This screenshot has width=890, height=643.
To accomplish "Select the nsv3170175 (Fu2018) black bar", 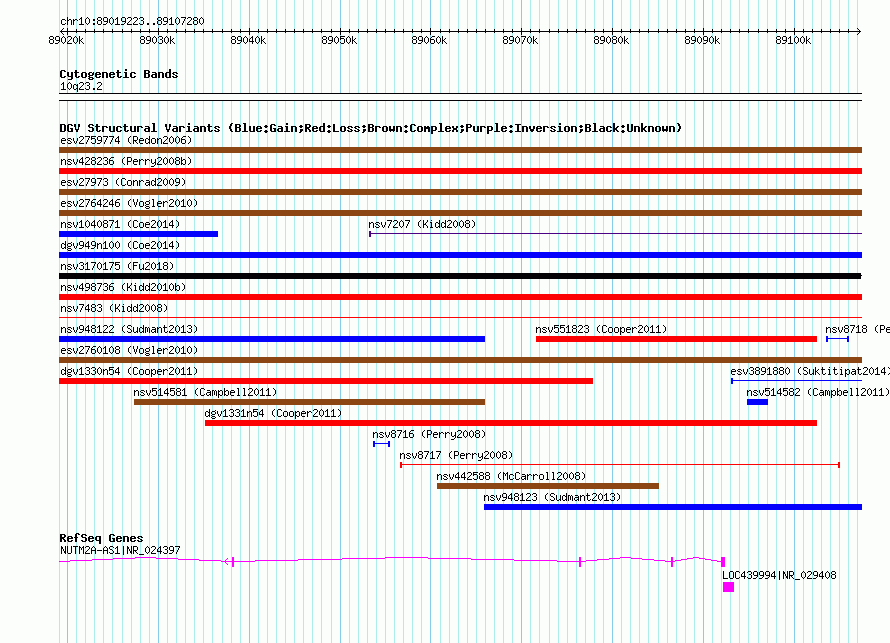I will pyautogui.click(x=460, y=276).
